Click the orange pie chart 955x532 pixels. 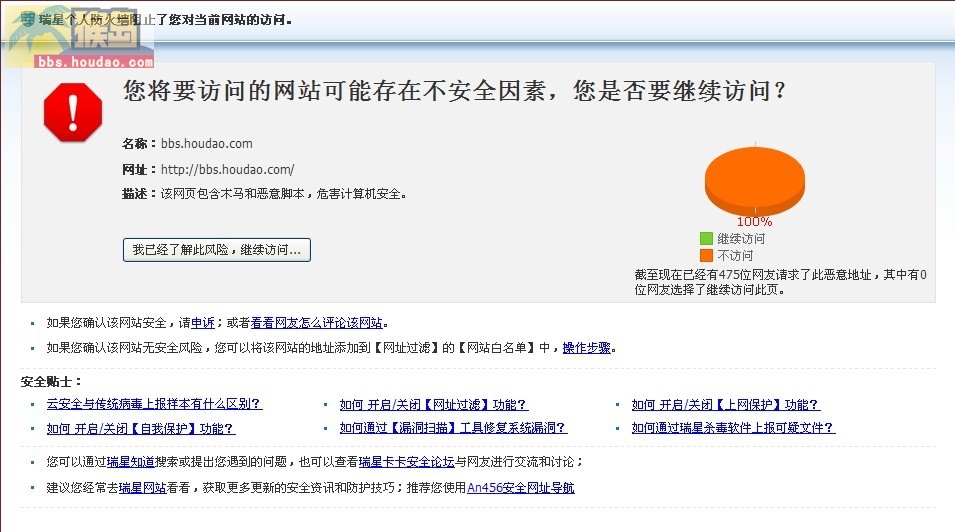(x=755, y=180)
